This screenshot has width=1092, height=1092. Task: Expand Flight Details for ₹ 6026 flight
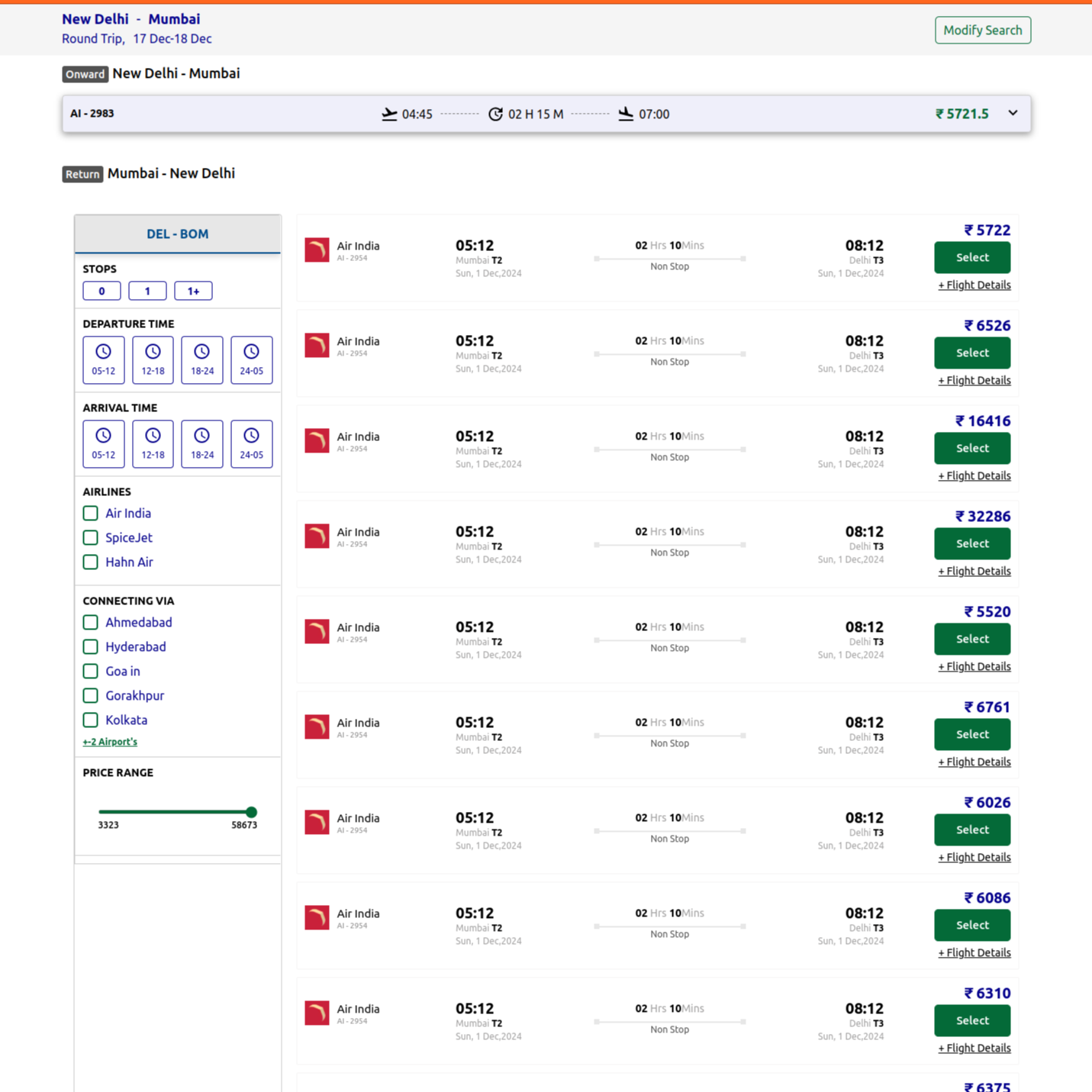tap(974, 858)
